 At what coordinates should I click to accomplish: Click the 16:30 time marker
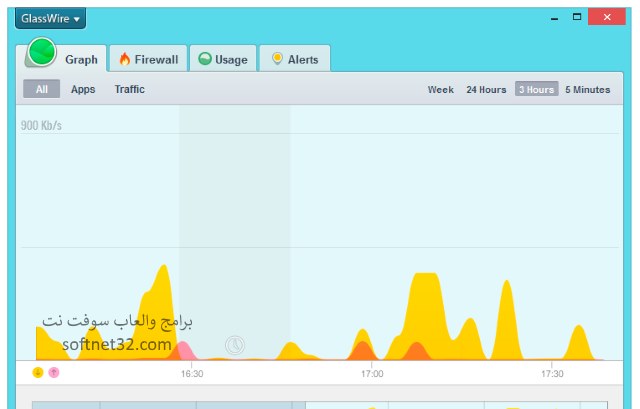tap(192, 373)
